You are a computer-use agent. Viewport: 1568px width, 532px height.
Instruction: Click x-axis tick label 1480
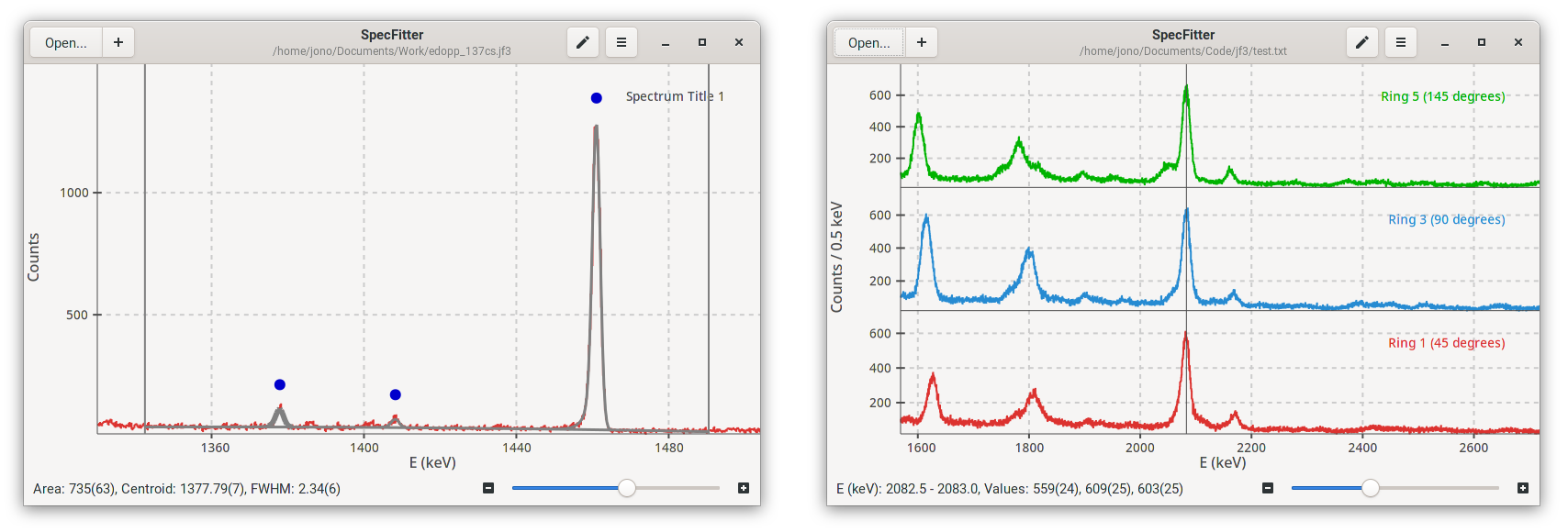(x=669, y=448)
